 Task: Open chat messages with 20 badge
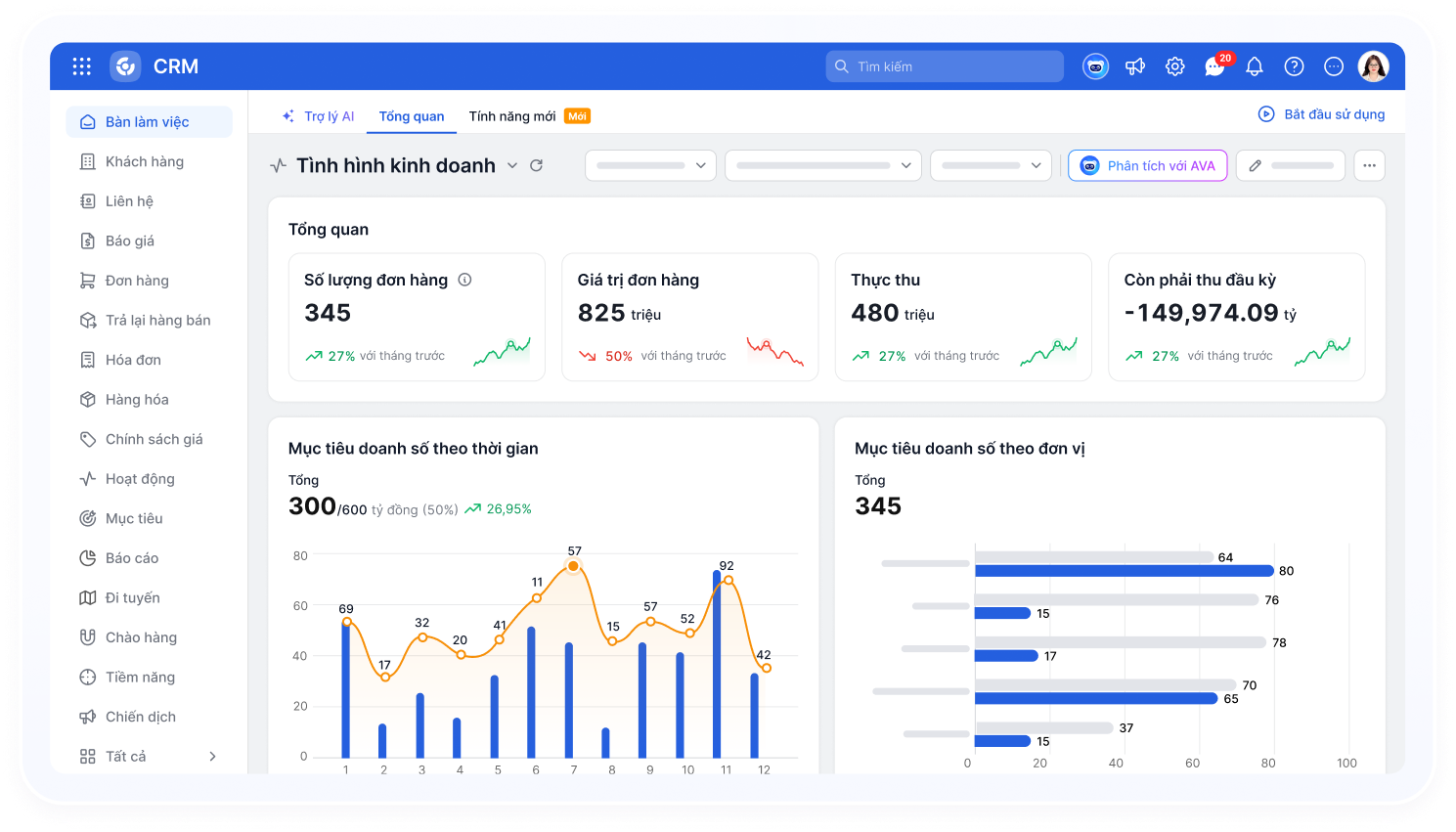[1214, 66]
